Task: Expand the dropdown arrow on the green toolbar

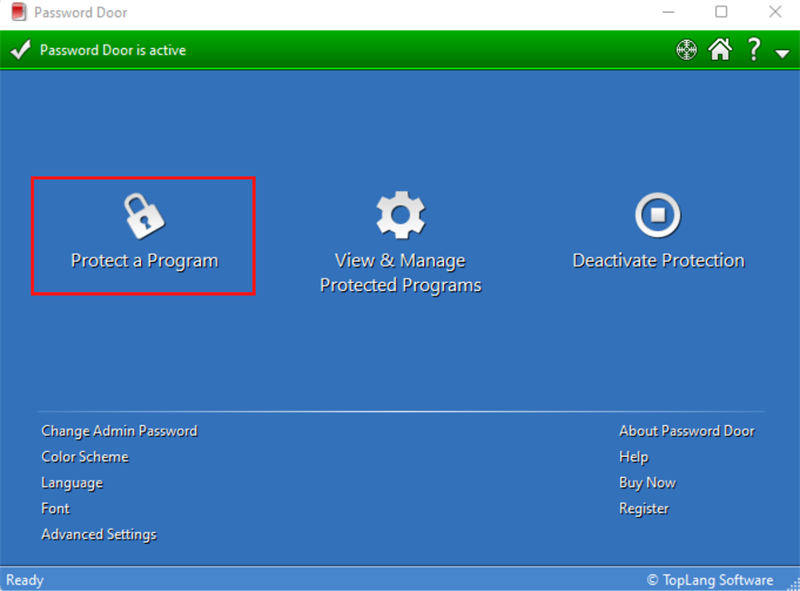Action: click(783, 51)
